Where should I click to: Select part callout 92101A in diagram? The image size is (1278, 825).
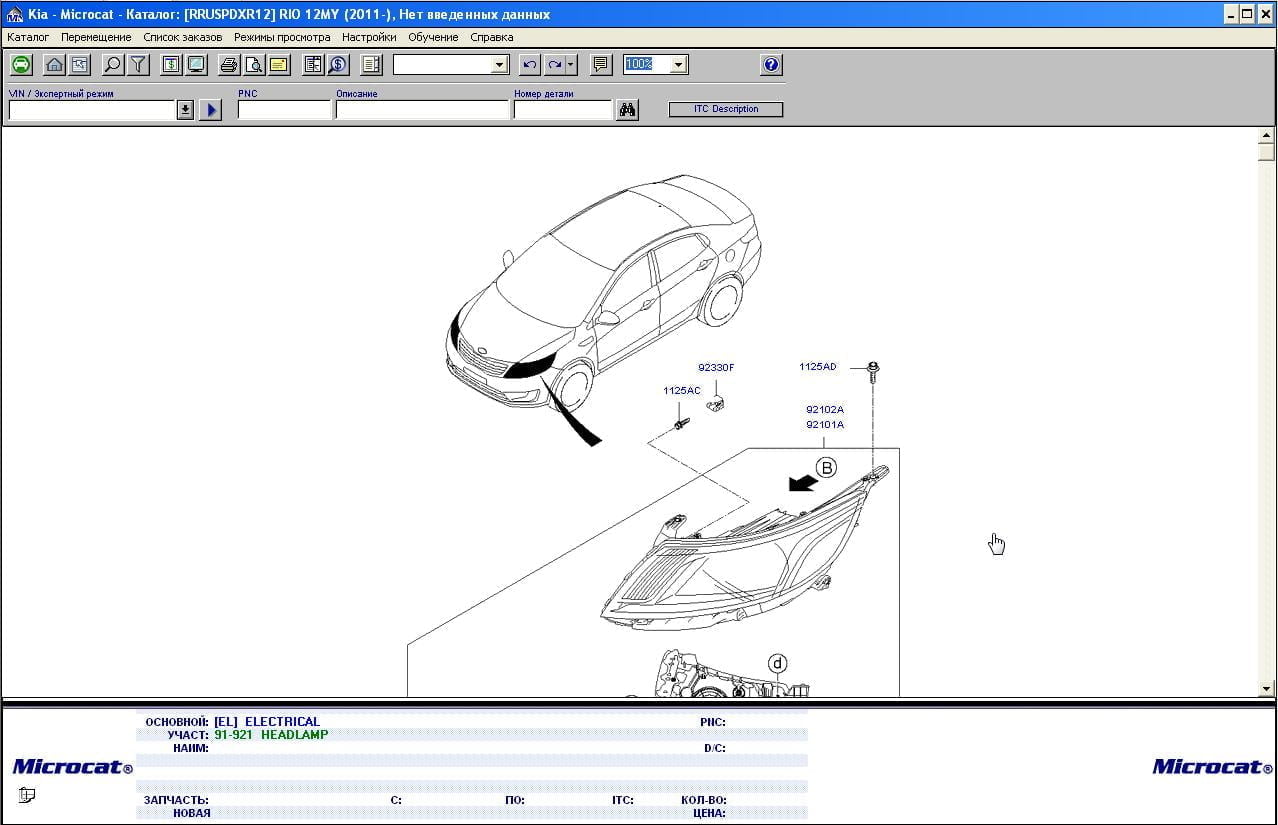825,425
